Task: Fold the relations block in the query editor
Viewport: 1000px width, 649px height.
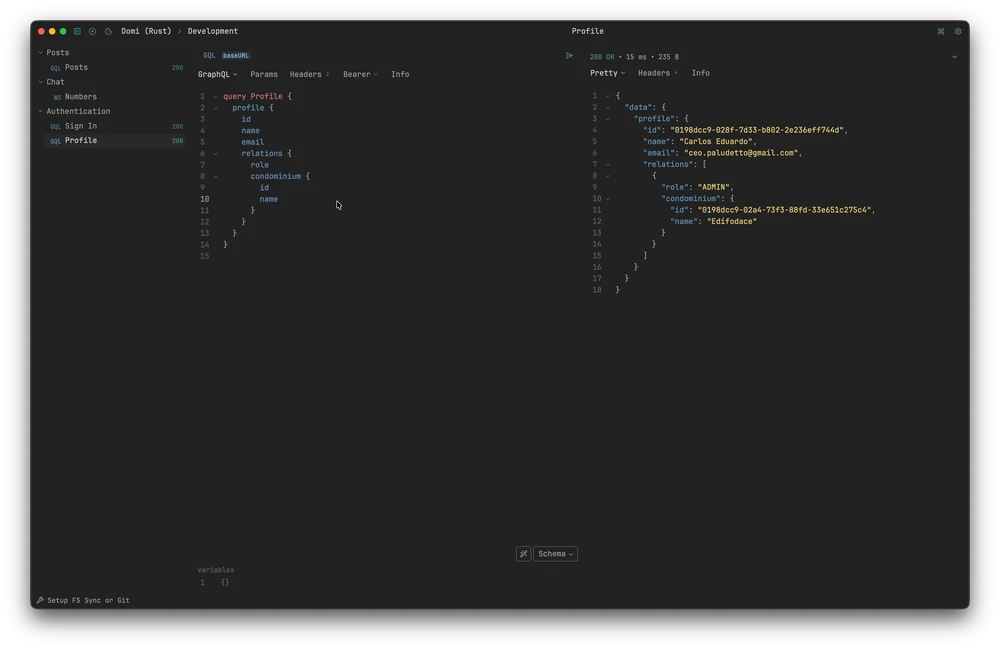Action: [216, 154]
